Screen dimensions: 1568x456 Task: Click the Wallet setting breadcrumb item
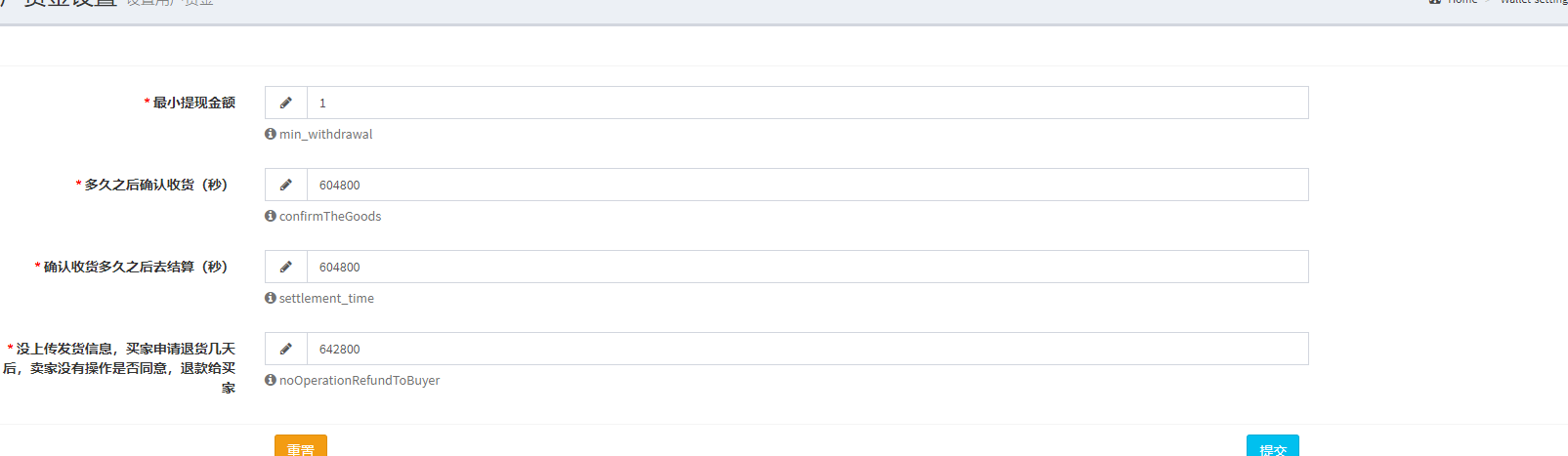[1534, 2]
